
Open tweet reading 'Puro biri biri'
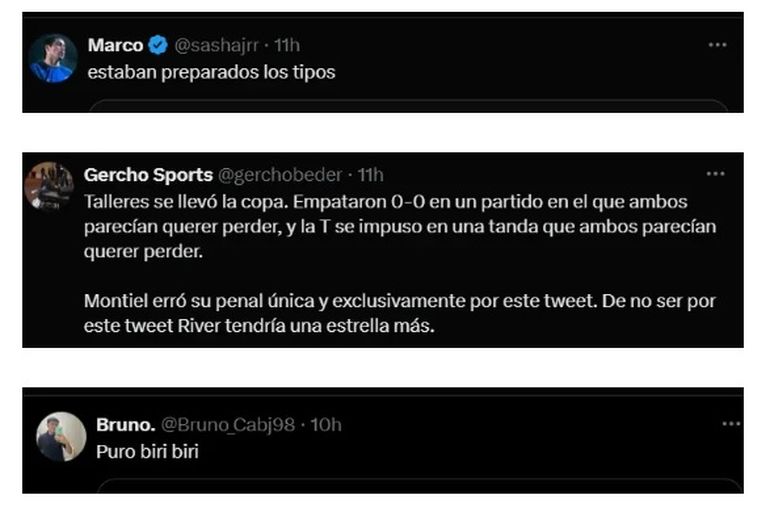[x=147, y=451]
